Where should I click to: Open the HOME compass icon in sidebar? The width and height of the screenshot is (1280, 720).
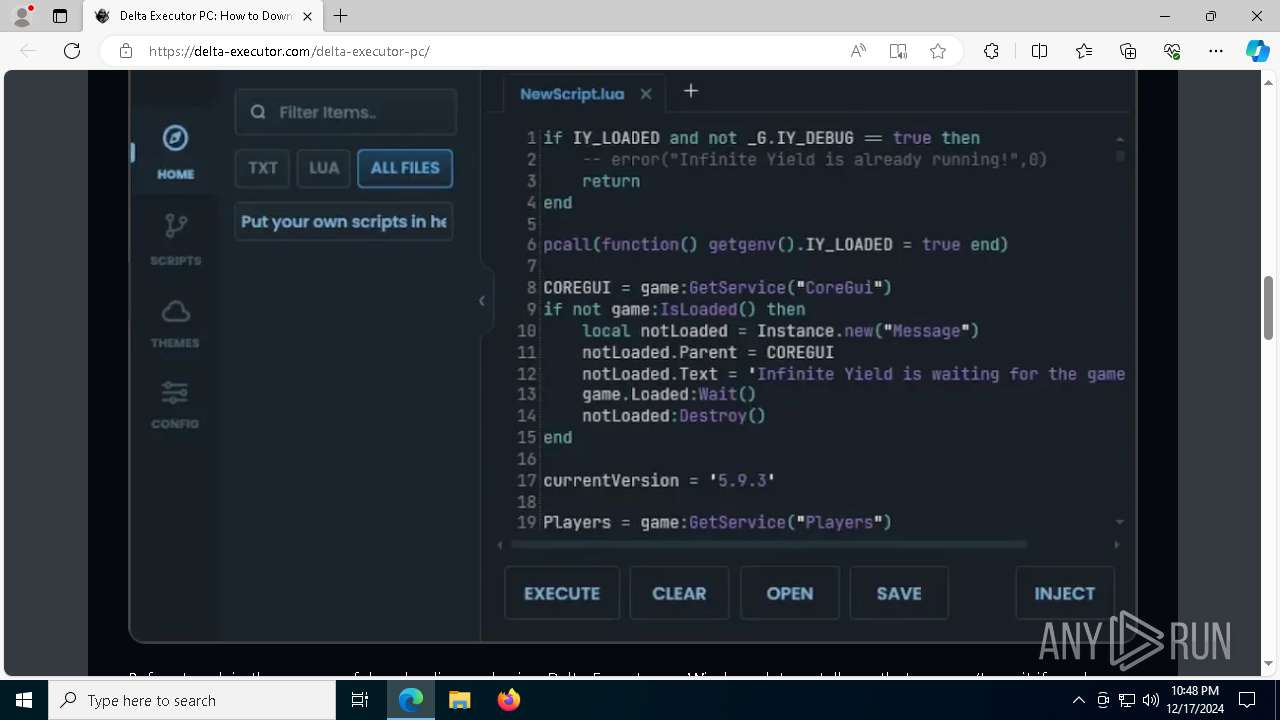point(175,138)
